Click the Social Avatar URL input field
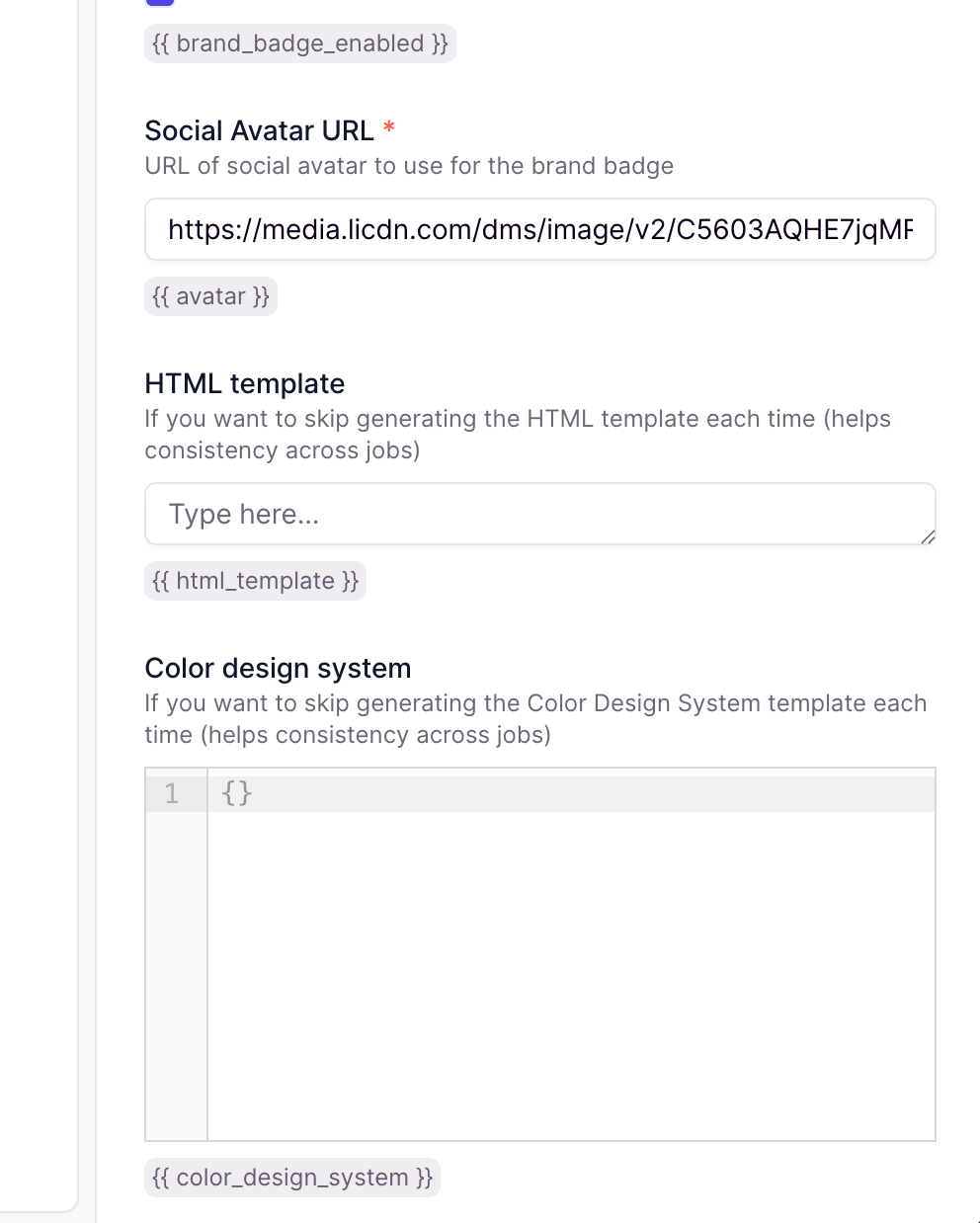The height and width of the screenshot is (1223, 980). (539, 229)
